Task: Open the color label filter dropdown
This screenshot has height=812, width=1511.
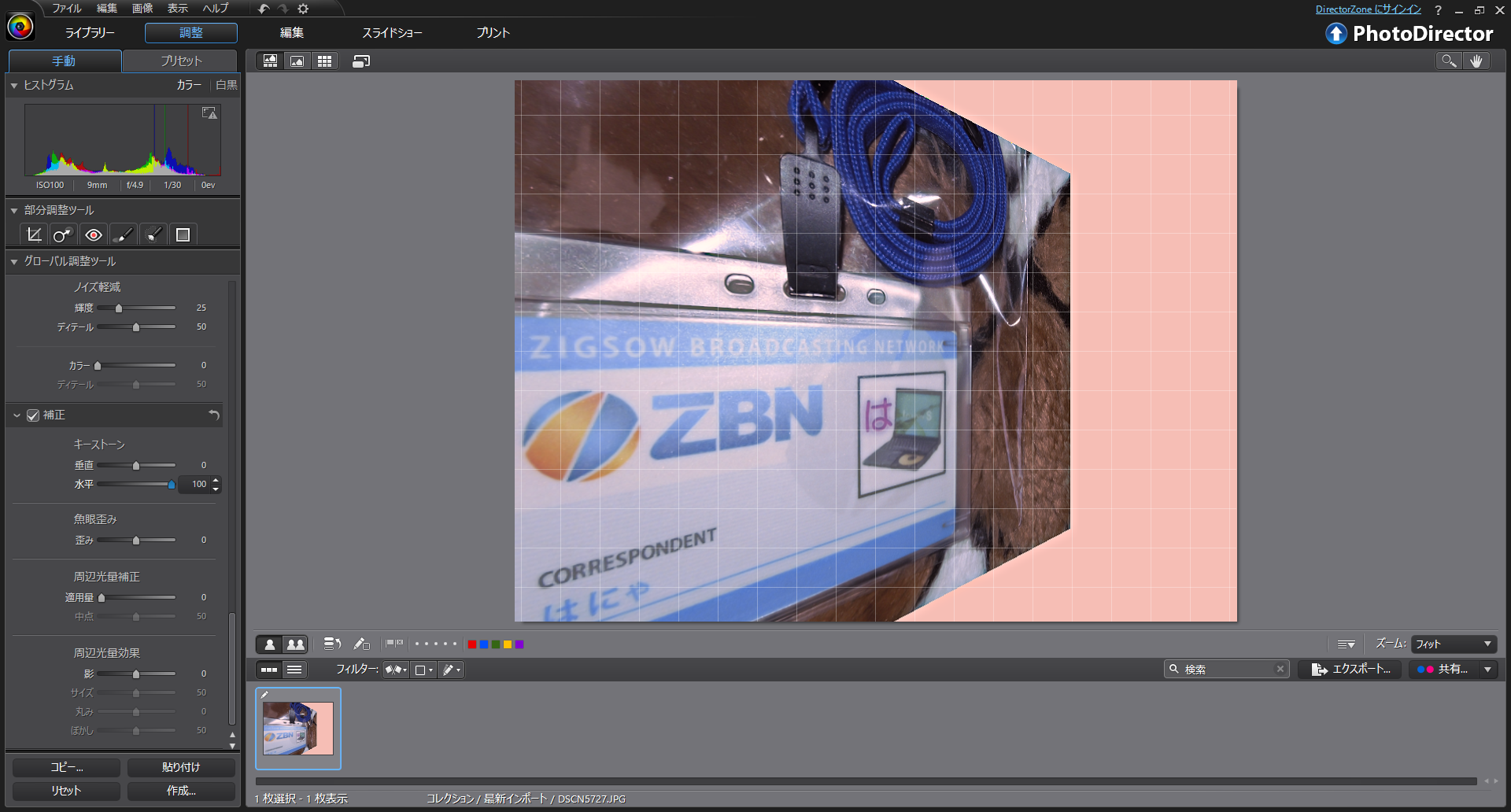Action: (x=424, y=670)
